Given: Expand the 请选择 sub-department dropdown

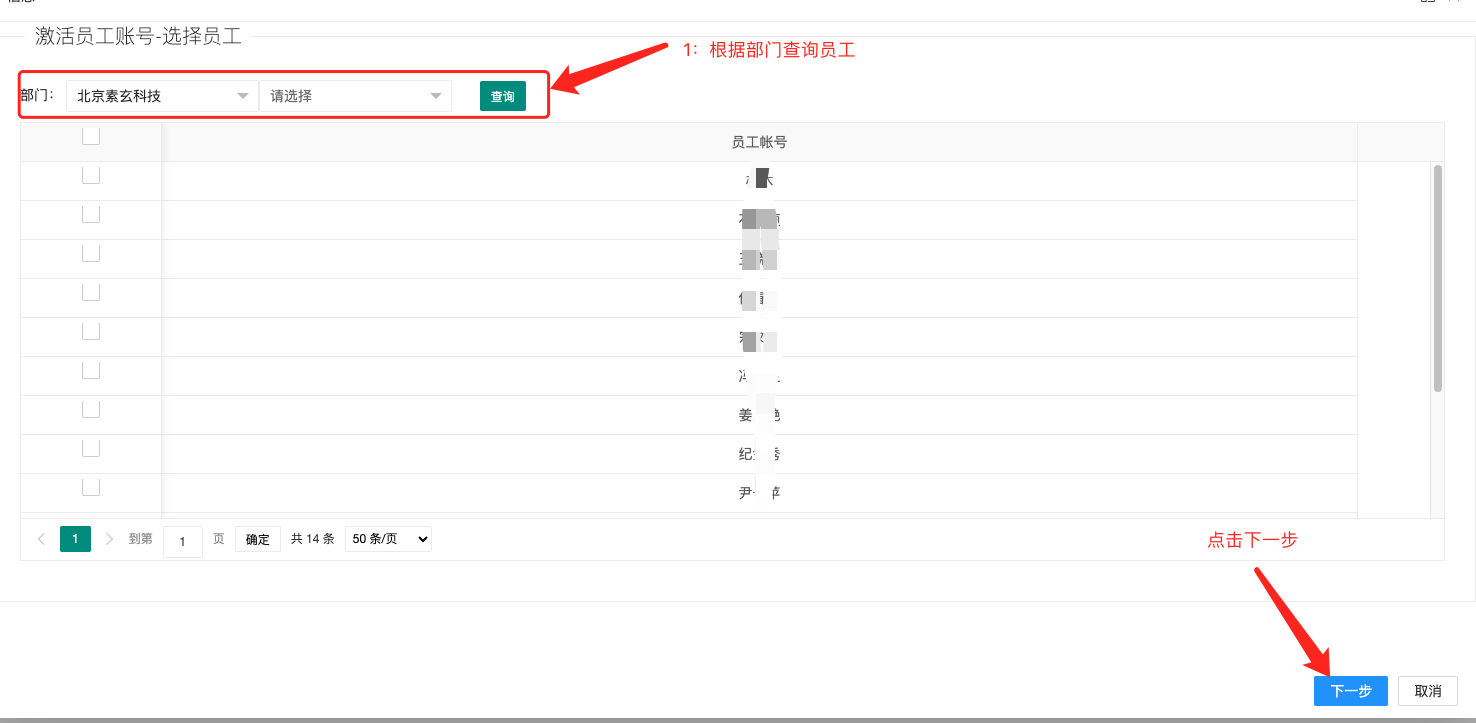Looking at the screenshot, I should (355, 96).
